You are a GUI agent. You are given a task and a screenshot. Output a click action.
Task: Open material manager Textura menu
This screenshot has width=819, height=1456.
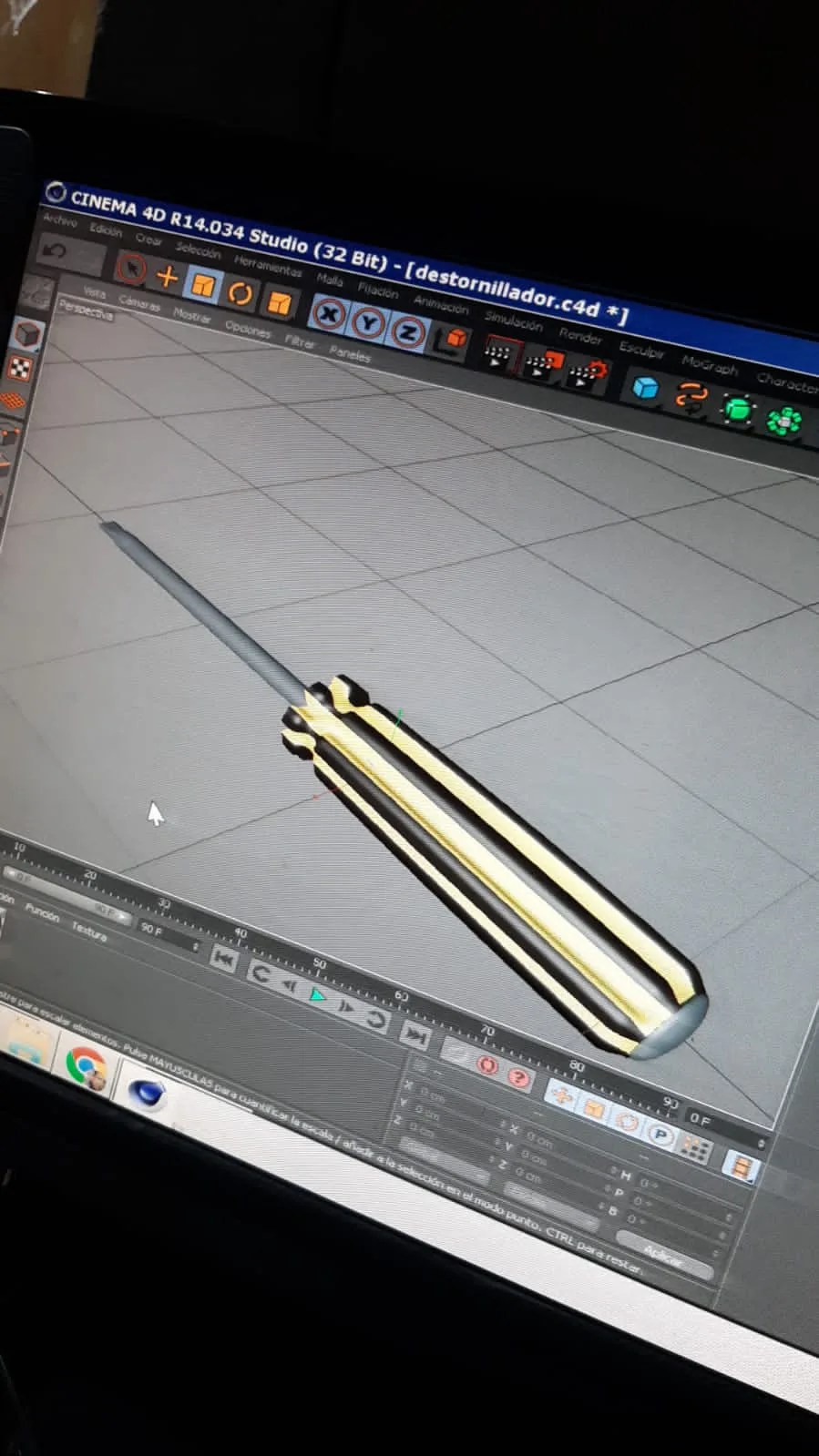coord(88,930)
